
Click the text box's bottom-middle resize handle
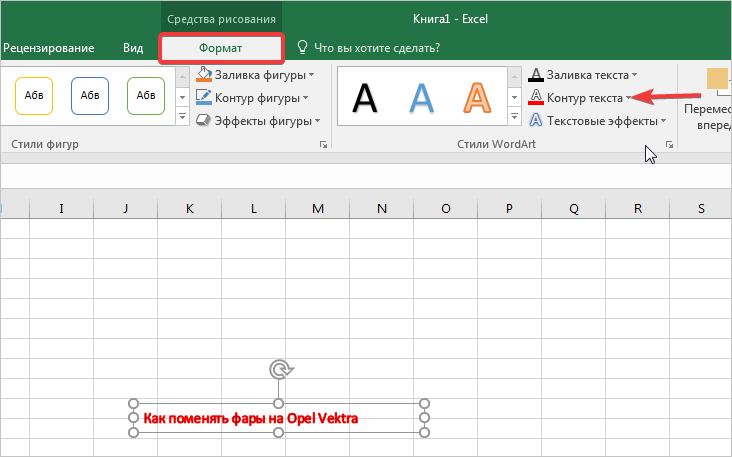pyautogui.click(x=279, y=433)
